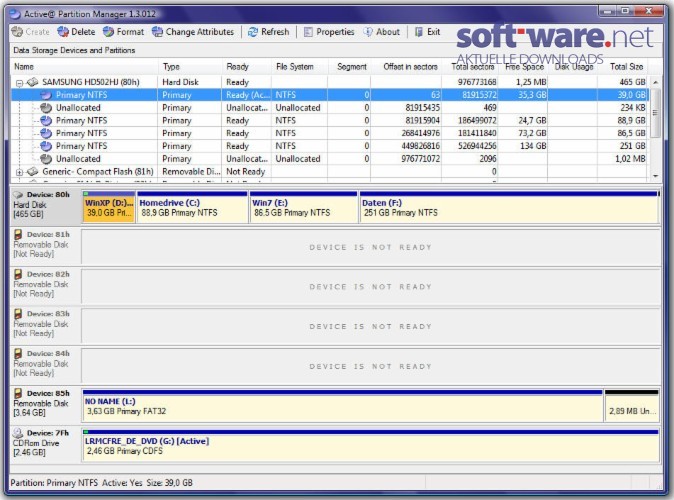Viewport: 674px width, 500px height.
Task: Expand the Generic- Compact Flash (81h) node
Action: (19, 172)
